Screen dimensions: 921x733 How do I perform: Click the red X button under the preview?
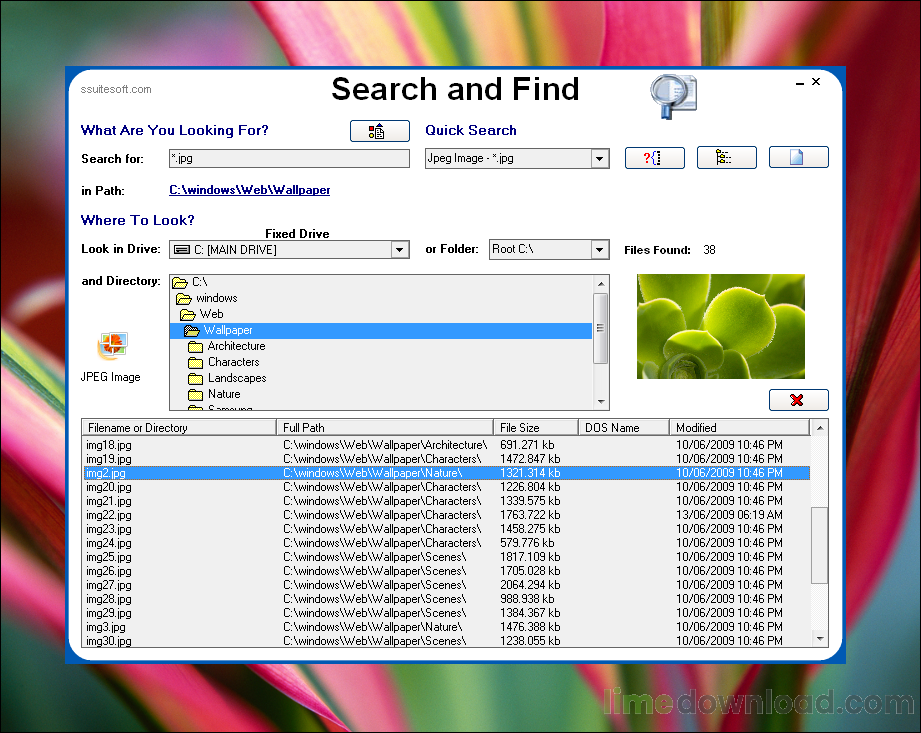point(798,400)
